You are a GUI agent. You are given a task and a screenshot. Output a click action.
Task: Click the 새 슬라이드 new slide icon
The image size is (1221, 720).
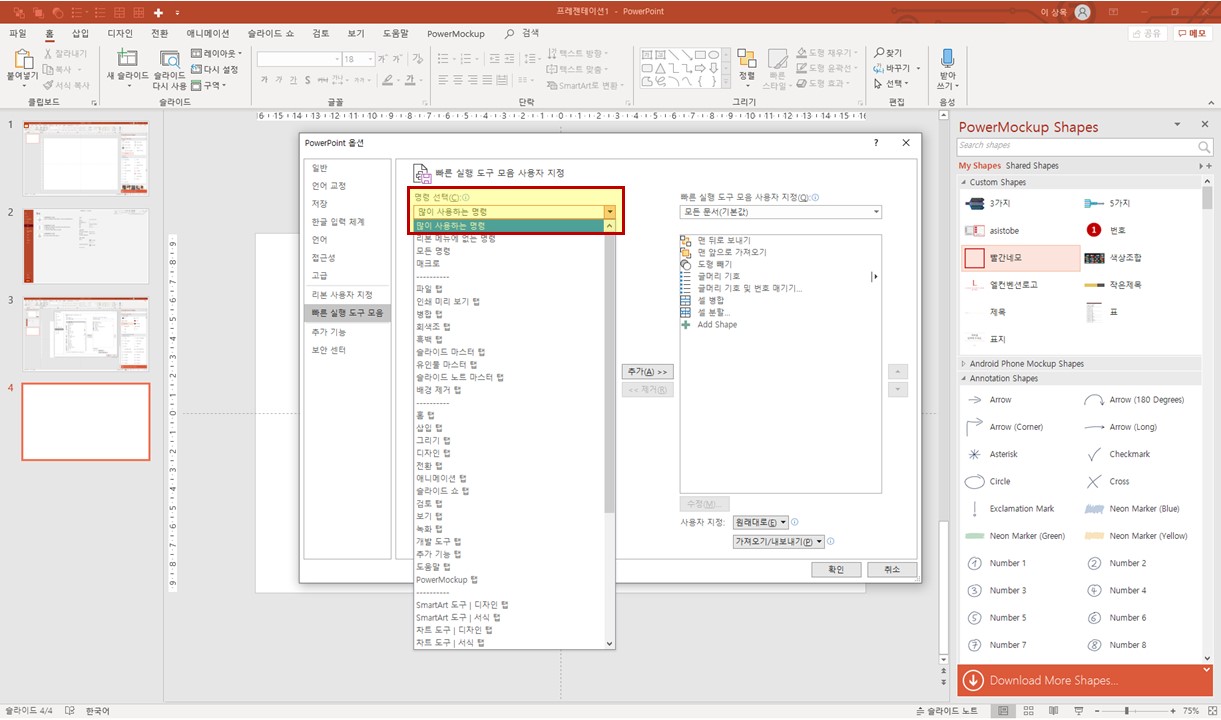128,58
